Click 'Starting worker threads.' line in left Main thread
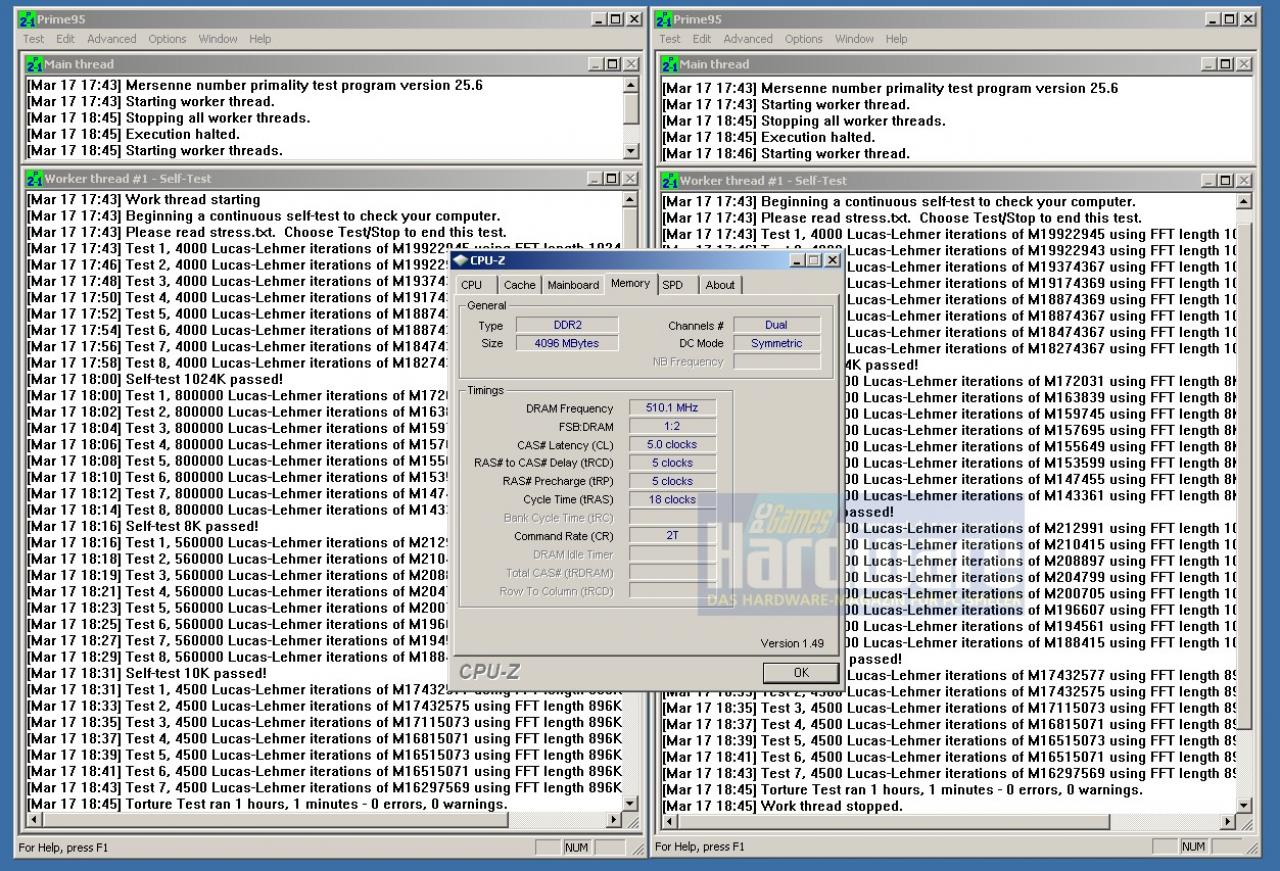The height and width of the screenshot is (871, 1280). coord(155,150)
